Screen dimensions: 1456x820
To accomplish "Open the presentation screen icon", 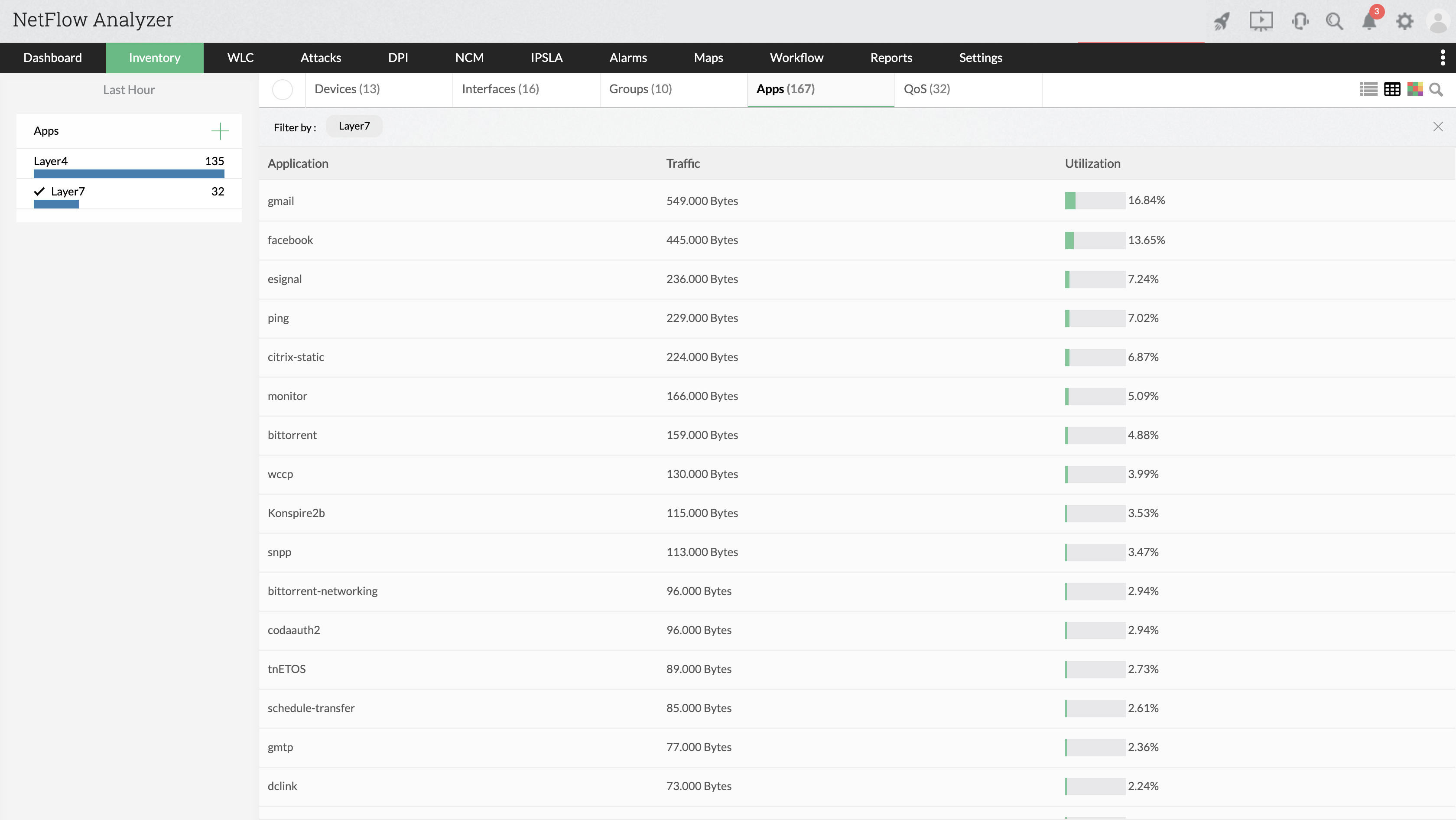I will coord(1261,22).
